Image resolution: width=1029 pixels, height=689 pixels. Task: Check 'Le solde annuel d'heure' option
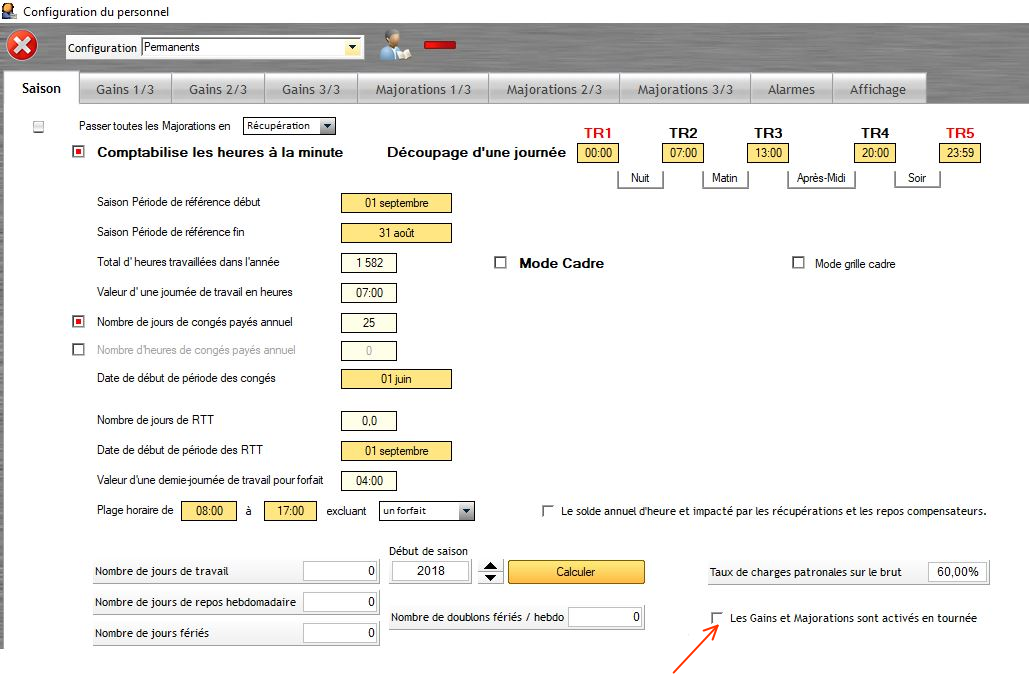[x=547, y=511]
